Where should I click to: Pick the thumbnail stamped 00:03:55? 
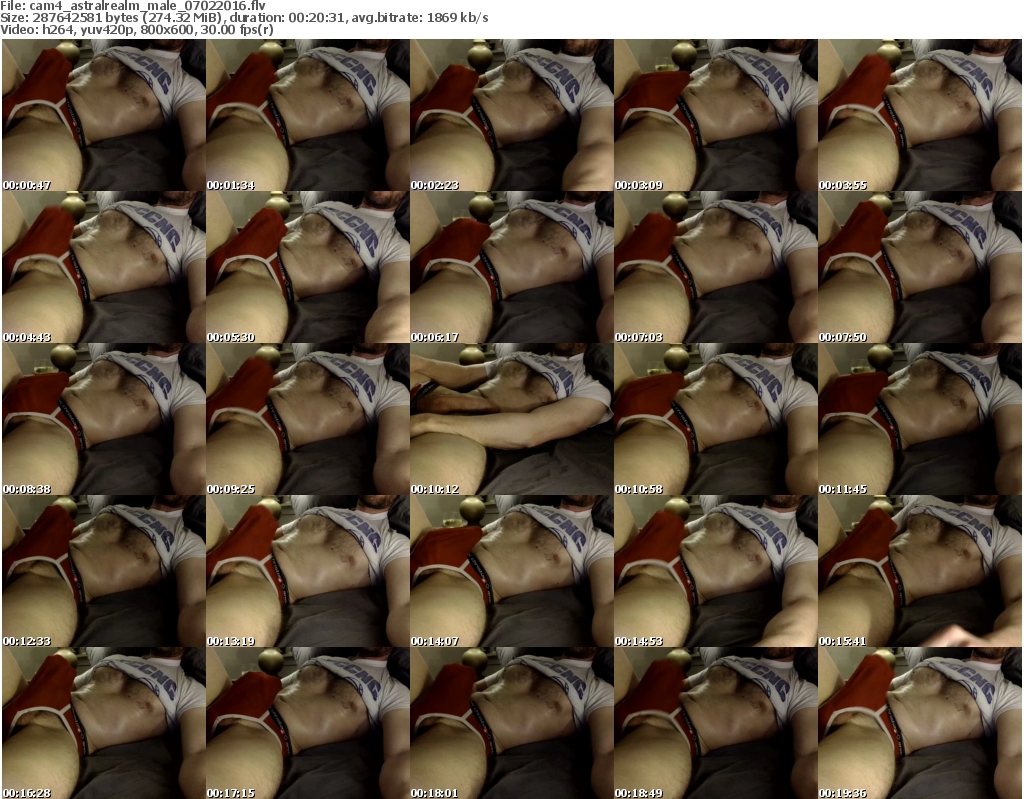(920, 115)
